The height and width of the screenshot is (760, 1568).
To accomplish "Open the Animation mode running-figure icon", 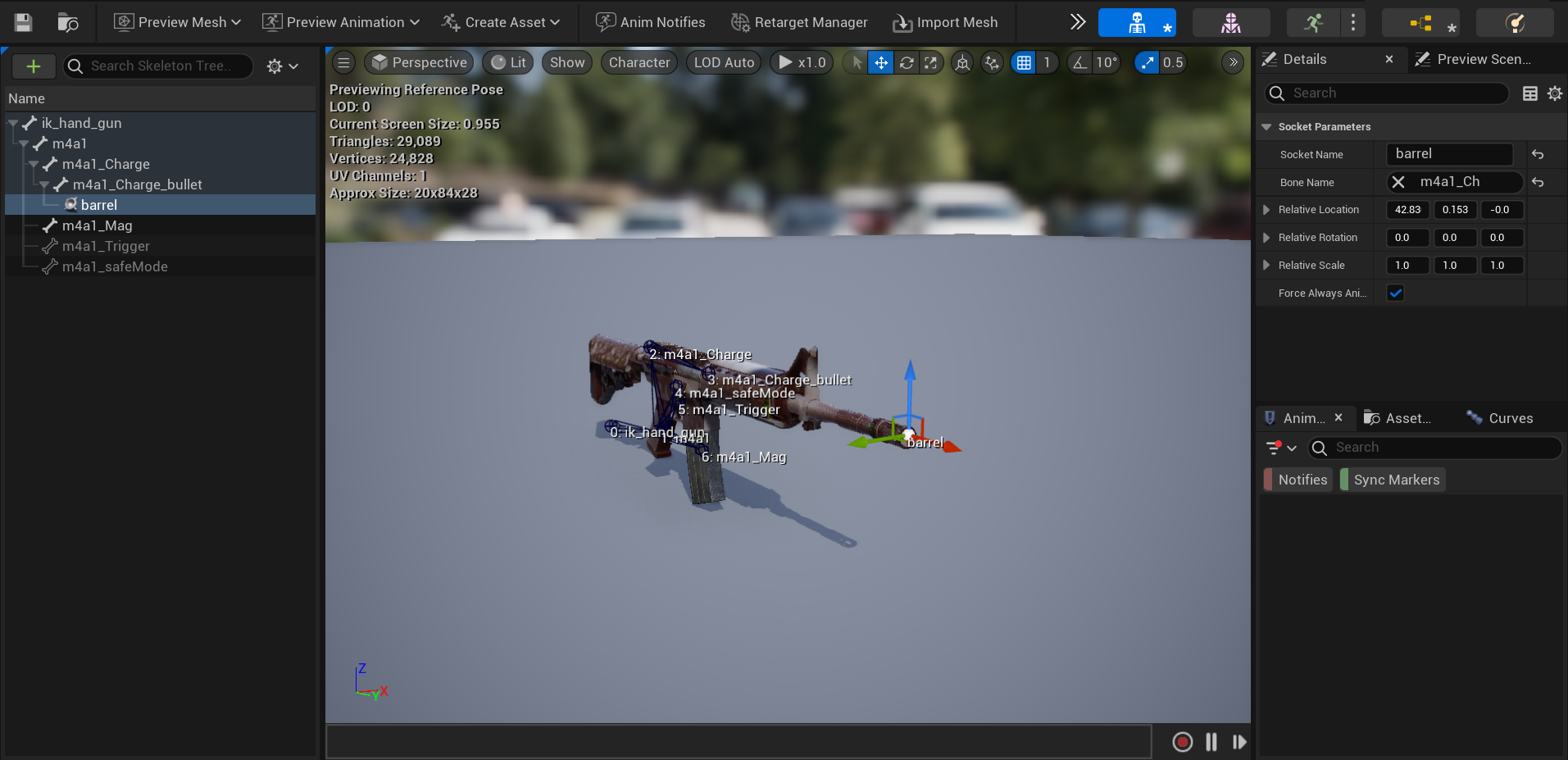I will (1314, 23).
